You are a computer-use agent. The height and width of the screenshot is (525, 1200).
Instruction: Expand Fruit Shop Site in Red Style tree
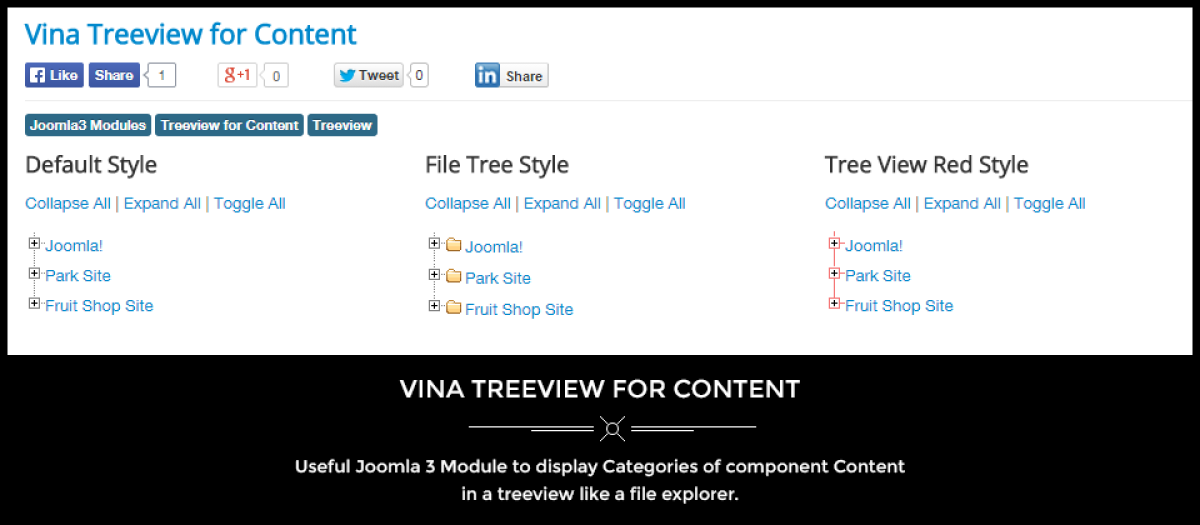coord(835,303)
